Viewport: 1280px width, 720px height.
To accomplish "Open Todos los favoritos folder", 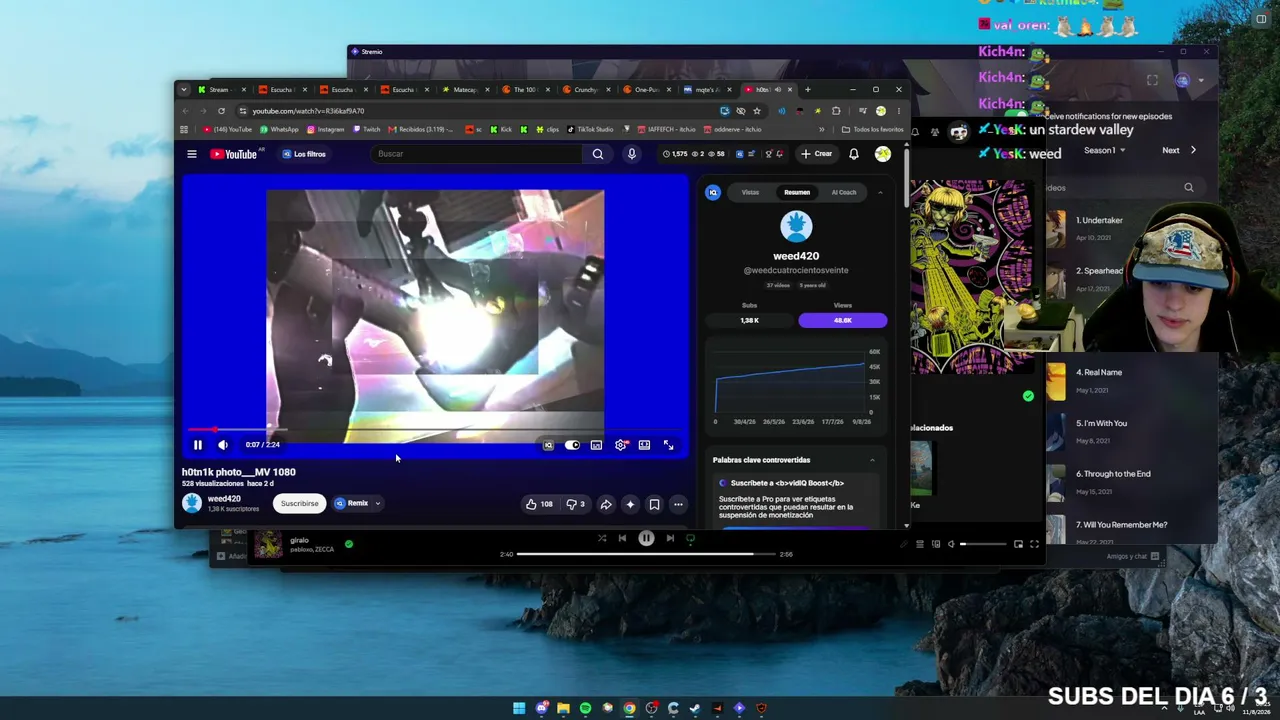I will click(x=873, y=129).
